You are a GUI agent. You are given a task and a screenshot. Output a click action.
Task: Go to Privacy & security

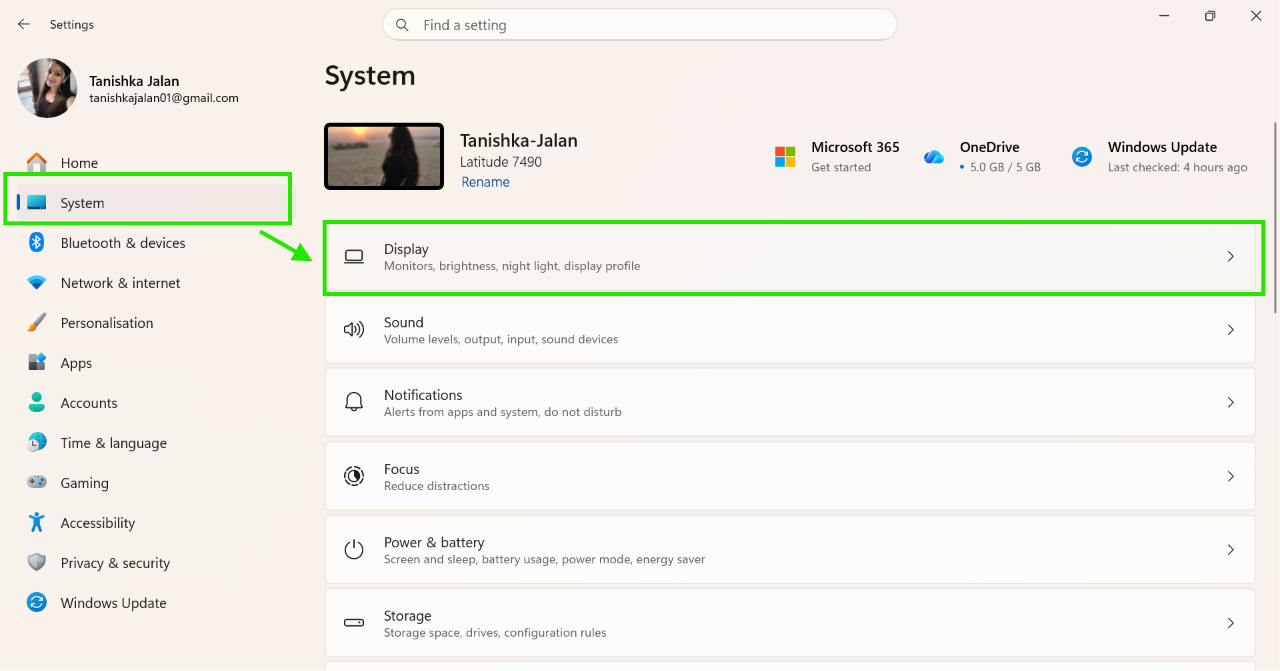(x=156, y=563)
